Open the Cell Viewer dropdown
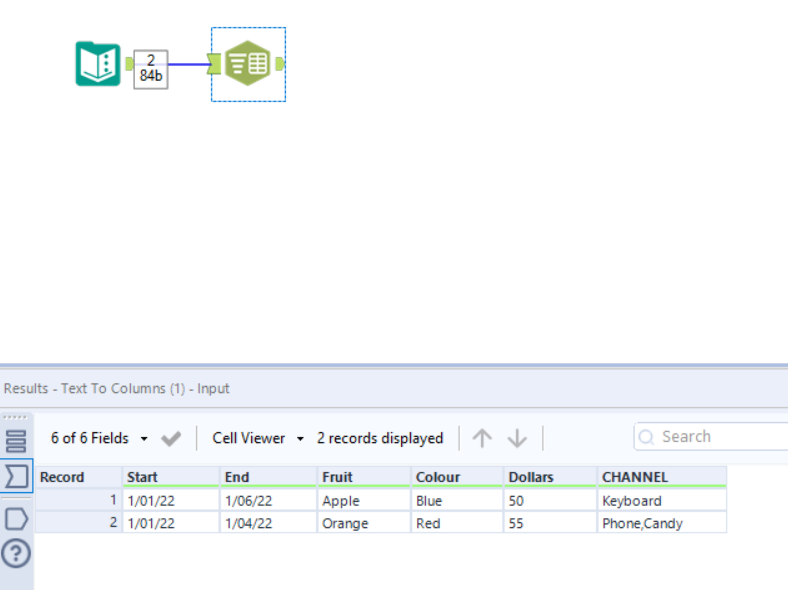788x590 pixels. click(258, 438)
